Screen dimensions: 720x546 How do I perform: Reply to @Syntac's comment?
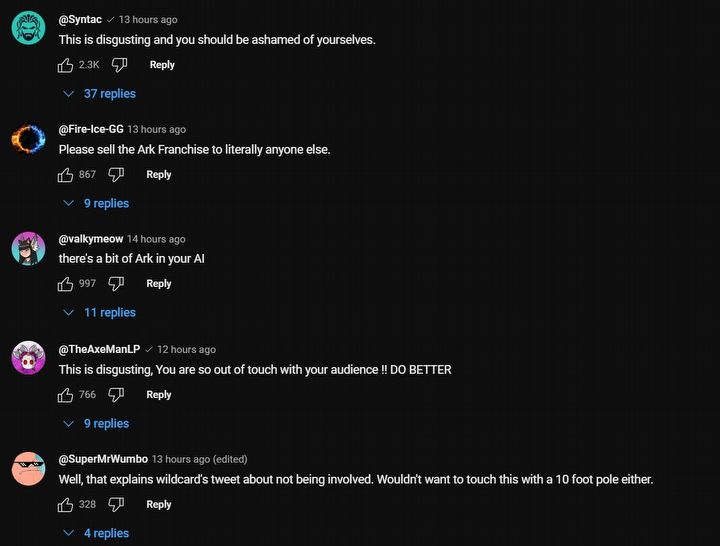(162, 65)
